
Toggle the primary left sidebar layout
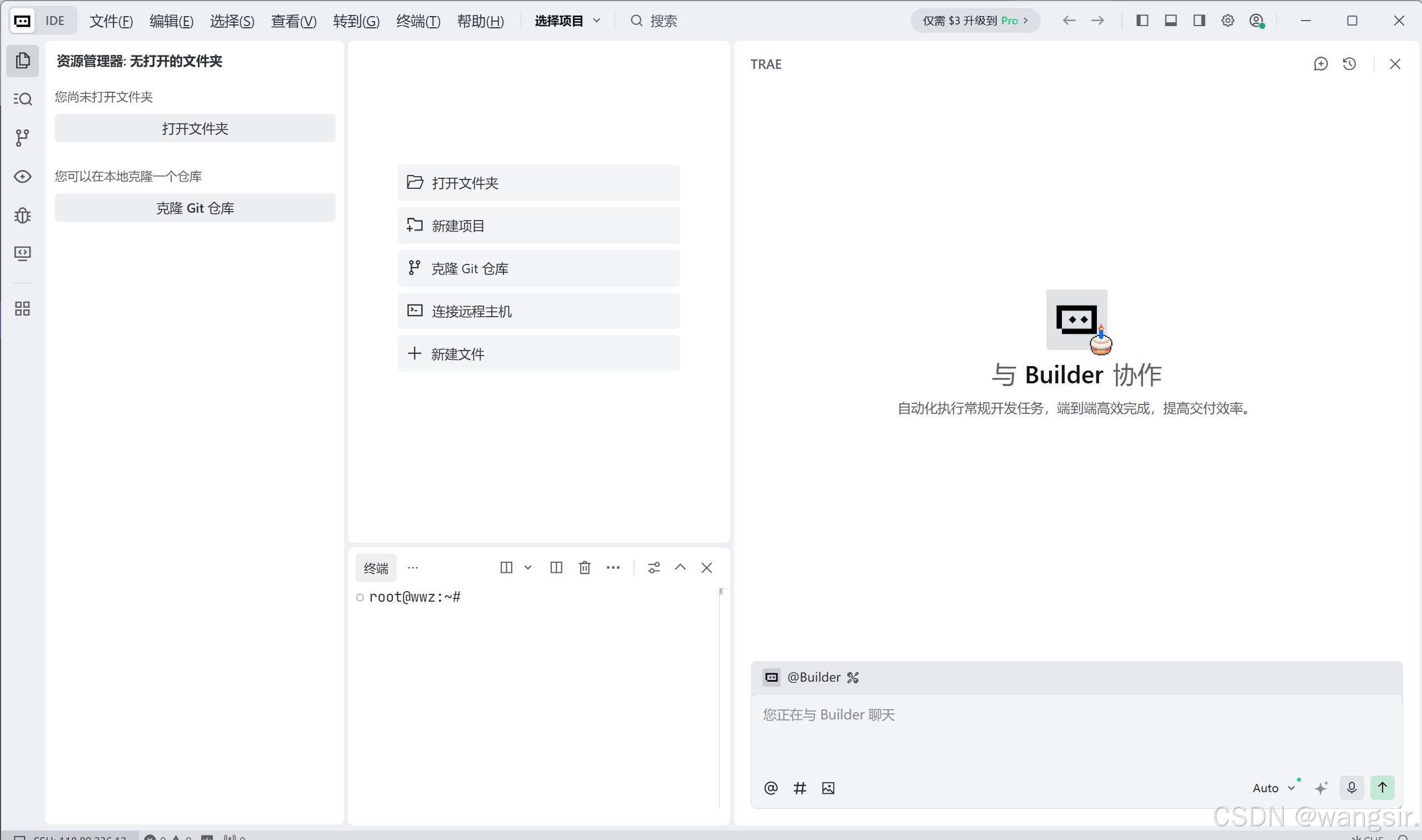(x=1142, y=21)
